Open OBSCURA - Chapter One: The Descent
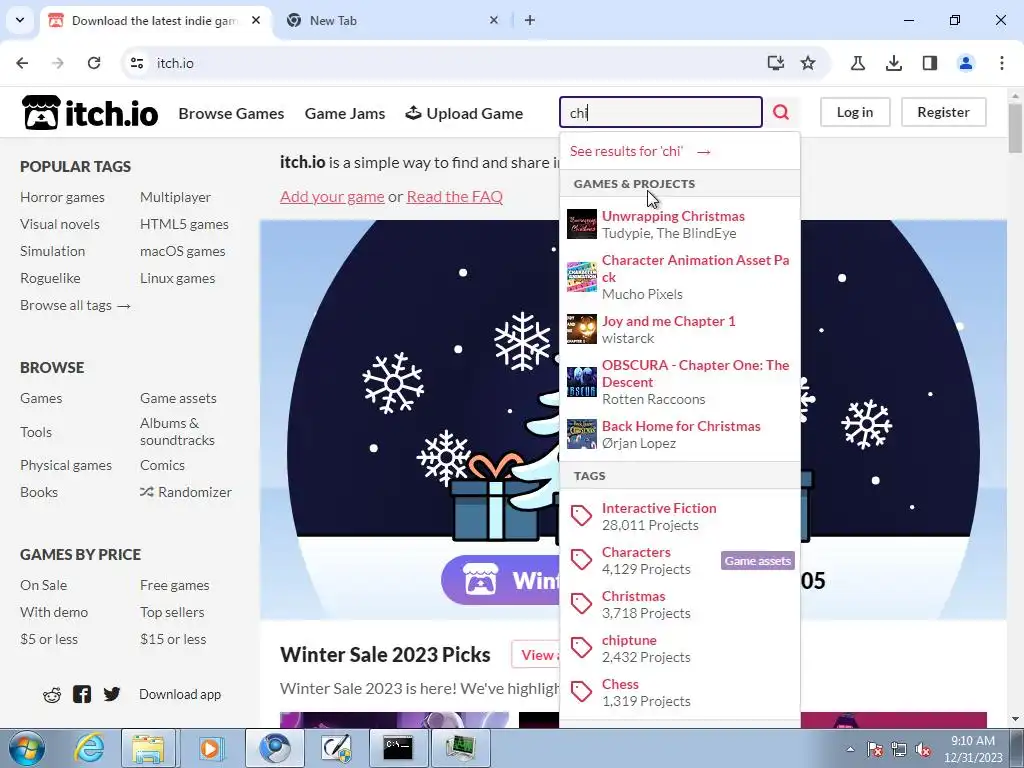The image size is (1024, 768). 680,382
